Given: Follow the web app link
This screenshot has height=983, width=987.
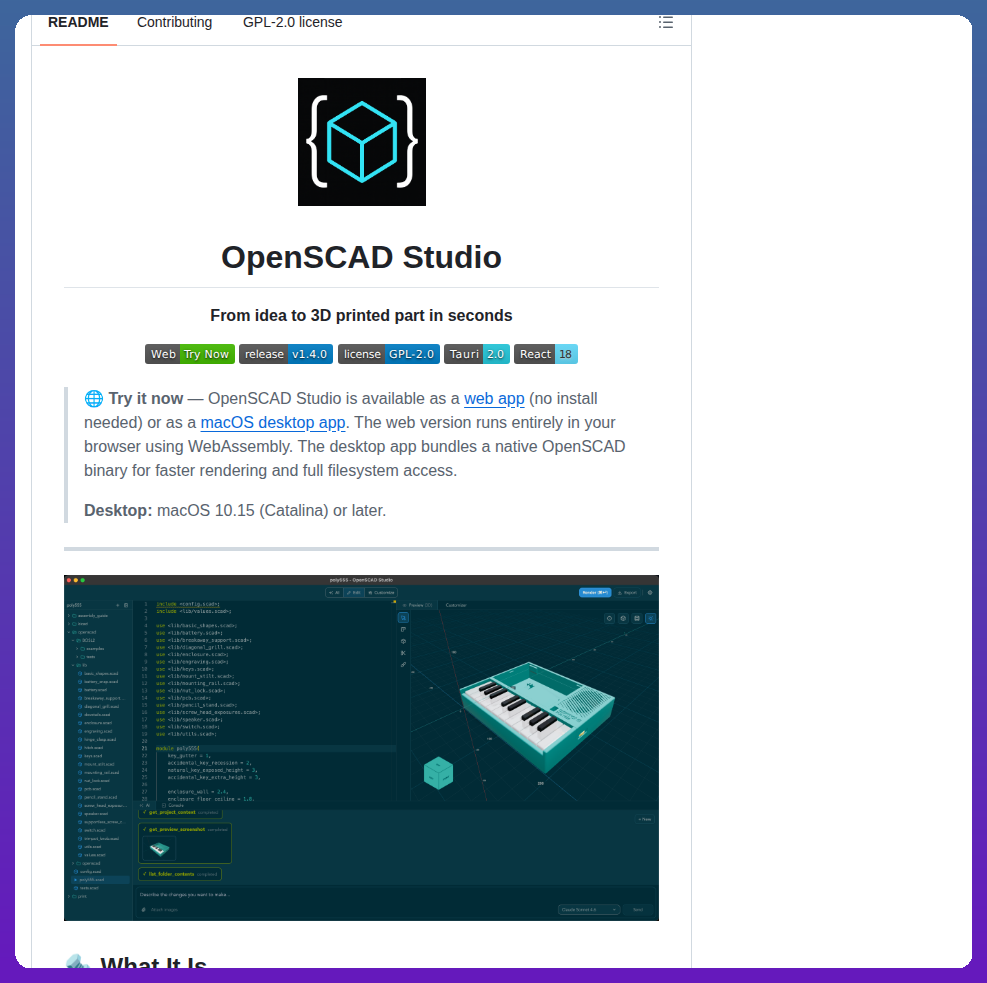Looking at the screenshot, I should (494, 399).
